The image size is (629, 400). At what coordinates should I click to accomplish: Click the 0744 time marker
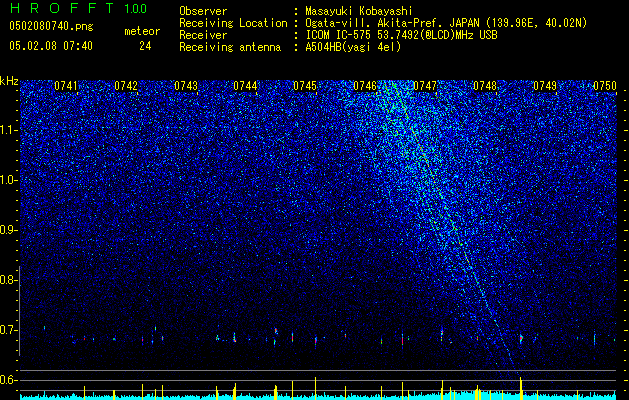coord(245,86)
